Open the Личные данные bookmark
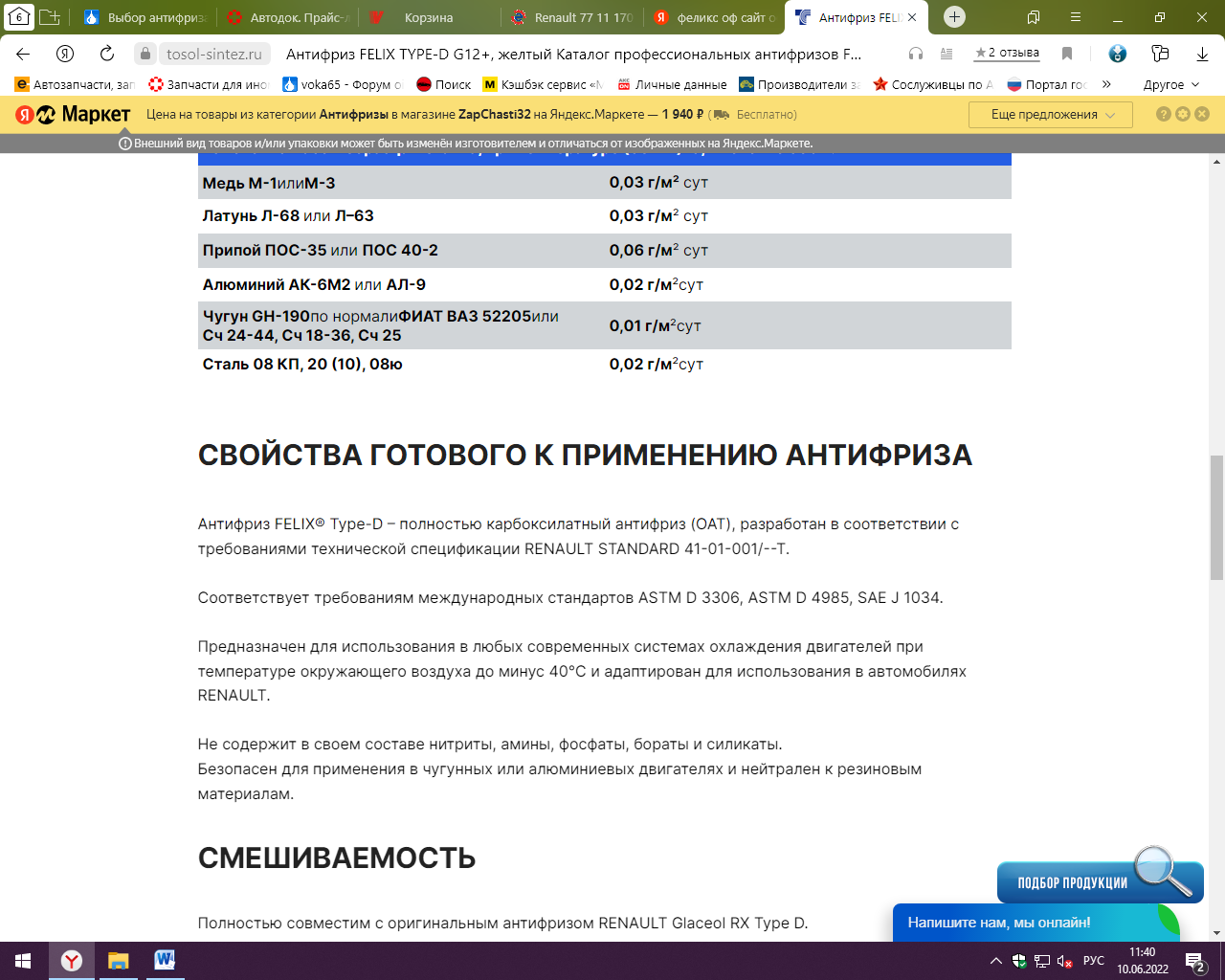 [x=672, y=84]
